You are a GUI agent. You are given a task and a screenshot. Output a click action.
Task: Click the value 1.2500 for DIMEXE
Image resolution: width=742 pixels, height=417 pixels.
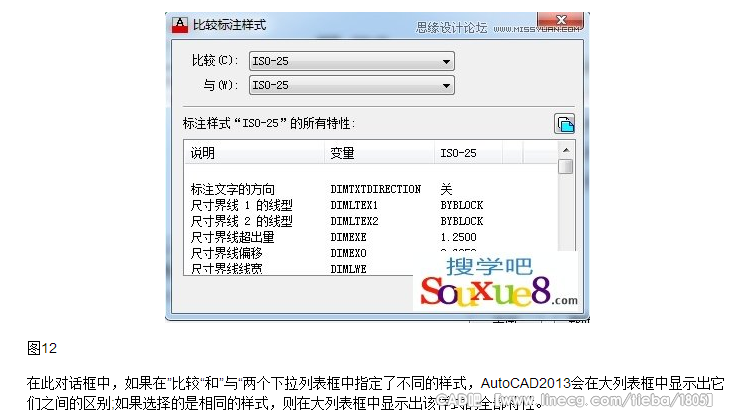point(458,237)
